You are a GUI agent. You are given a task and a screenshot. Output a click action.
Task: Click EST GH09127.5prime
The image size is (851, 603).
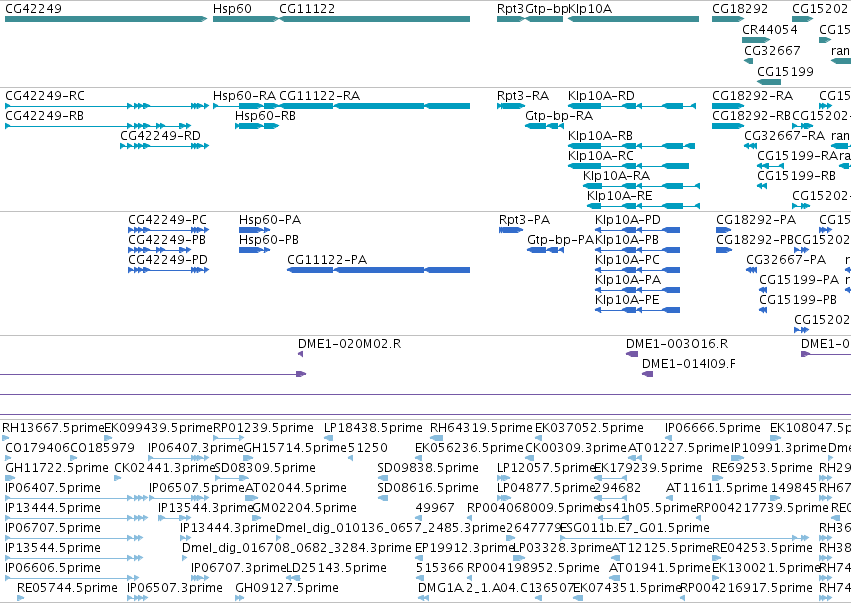(239, 599)
